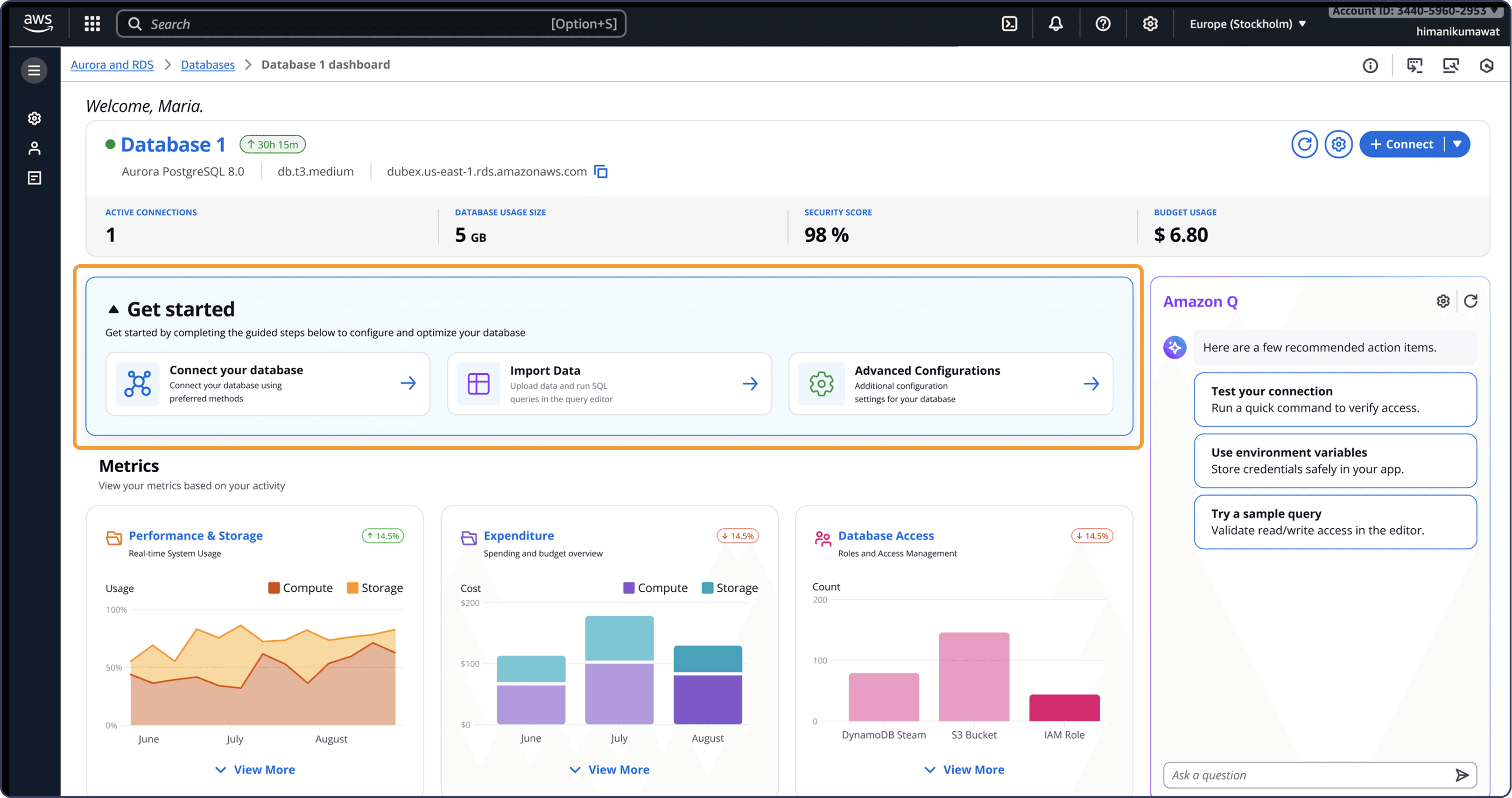Screen dimensions: 1512x798
Task: Toggle the left hamburger navigation menu
Action: pos(34,70)
